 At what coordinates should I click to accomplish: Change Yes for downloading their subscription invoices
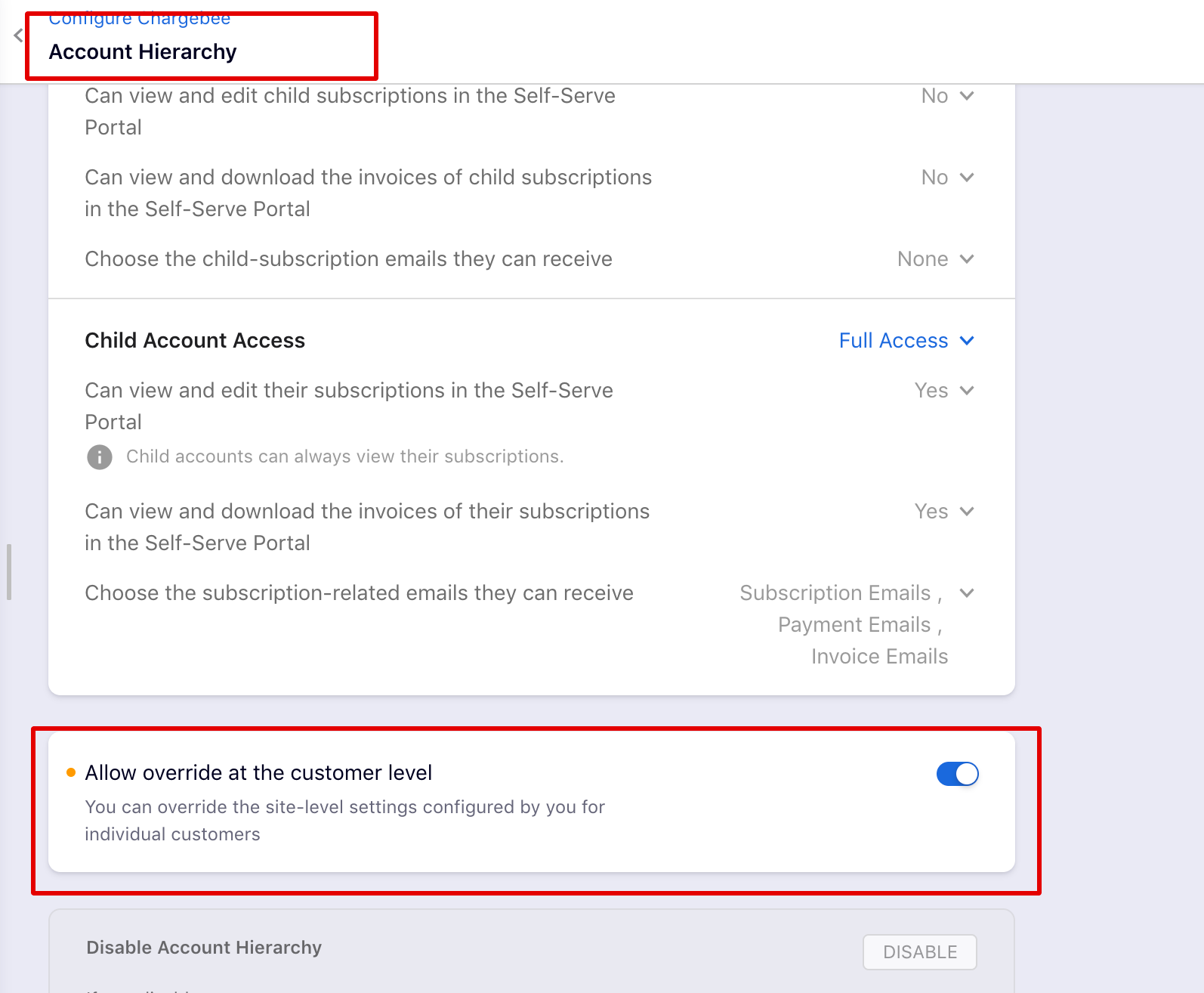point(943,512)
